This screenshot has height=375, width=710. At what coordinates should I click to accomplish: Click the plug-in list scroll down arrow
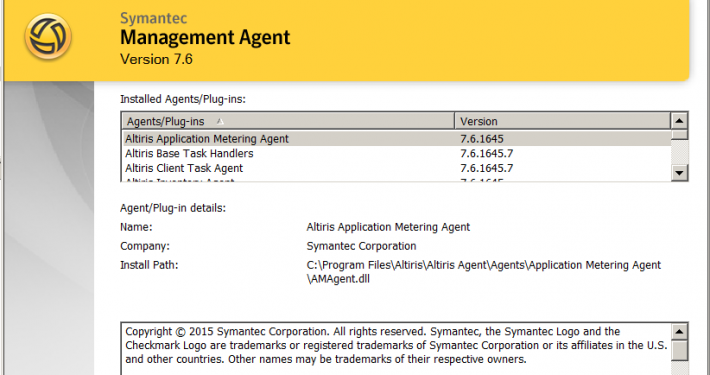679,173
